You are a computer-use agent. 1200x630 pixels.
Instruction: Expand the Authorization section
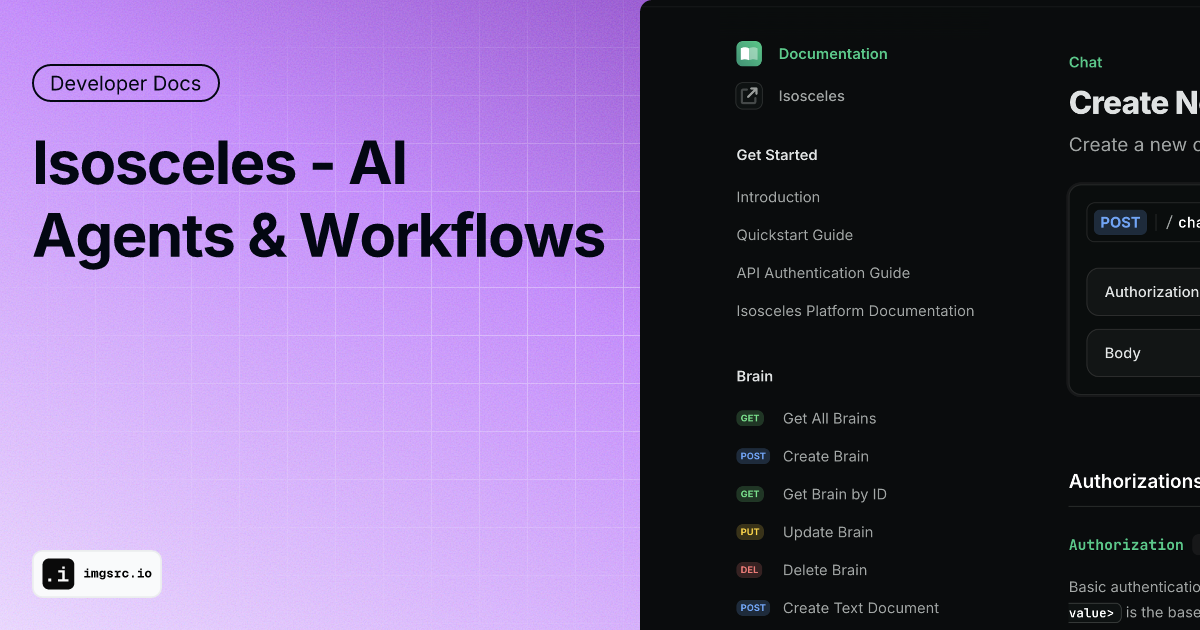point(1143,292)
